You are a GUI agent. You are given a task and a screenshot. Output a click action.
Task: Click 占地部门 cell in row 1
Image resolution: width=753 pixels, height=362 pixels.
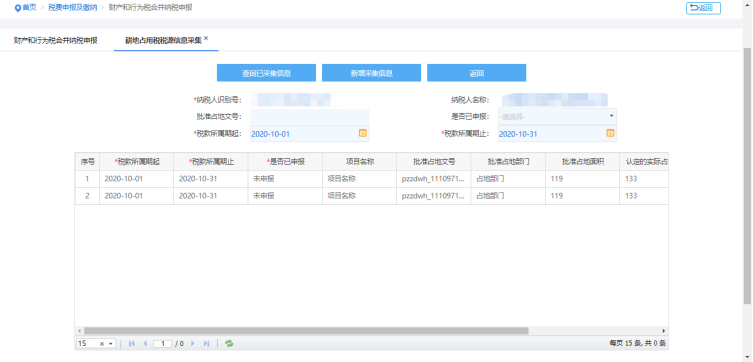509,179
